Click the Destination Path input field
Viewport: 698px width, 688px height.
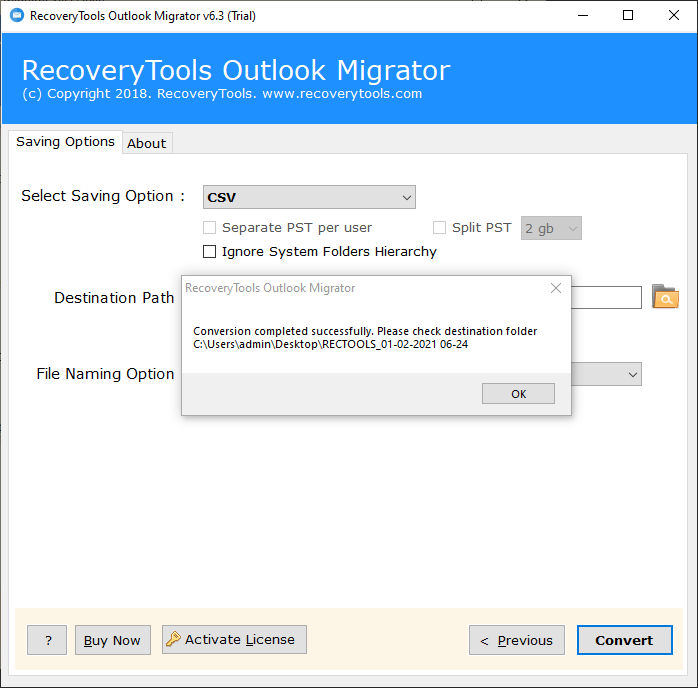606,297
